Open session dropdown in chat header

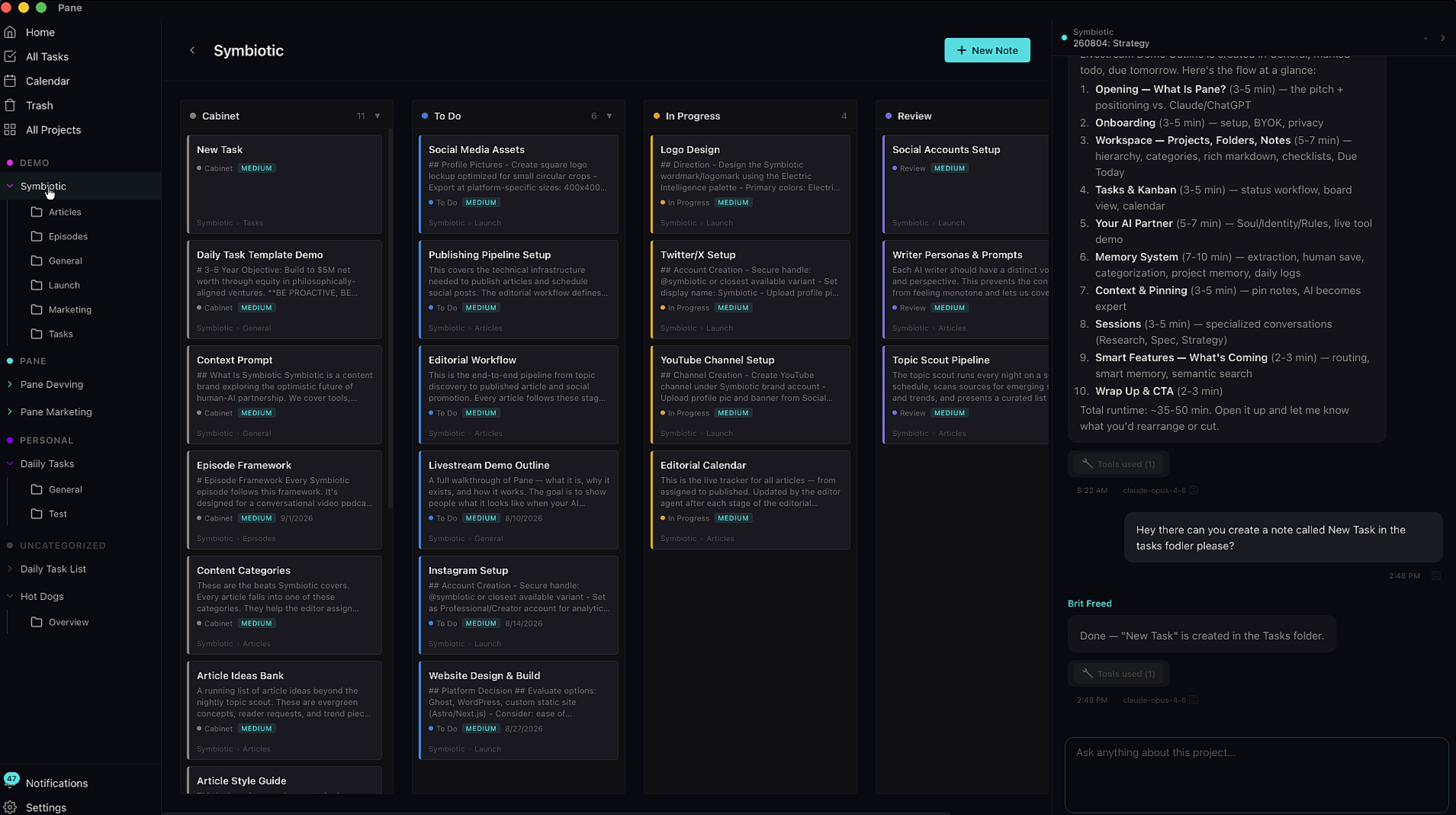pos(1425,39)
